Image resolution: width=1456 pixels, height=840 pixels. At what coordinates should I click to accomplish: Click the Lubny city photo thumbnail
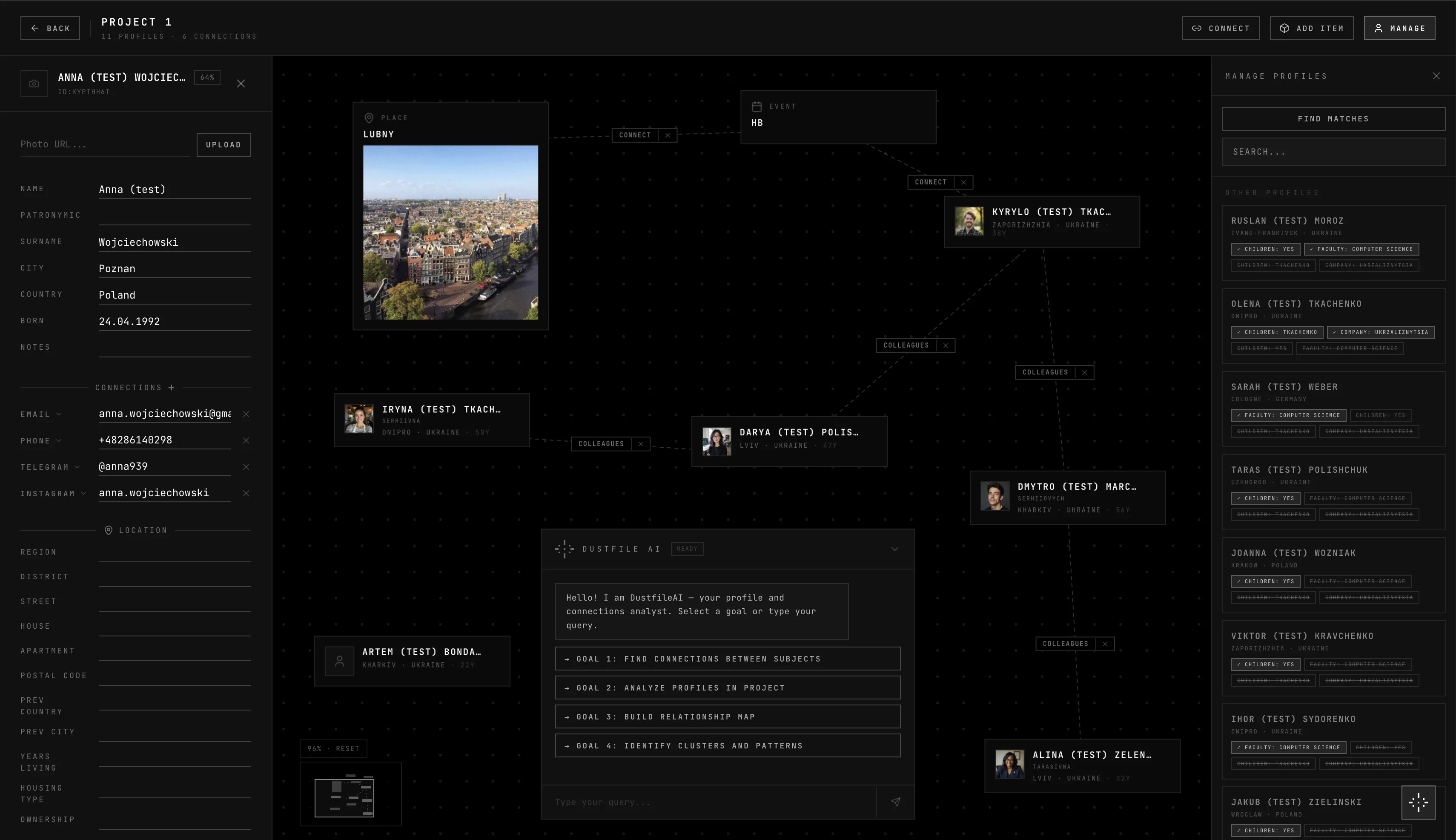point(450,233)
